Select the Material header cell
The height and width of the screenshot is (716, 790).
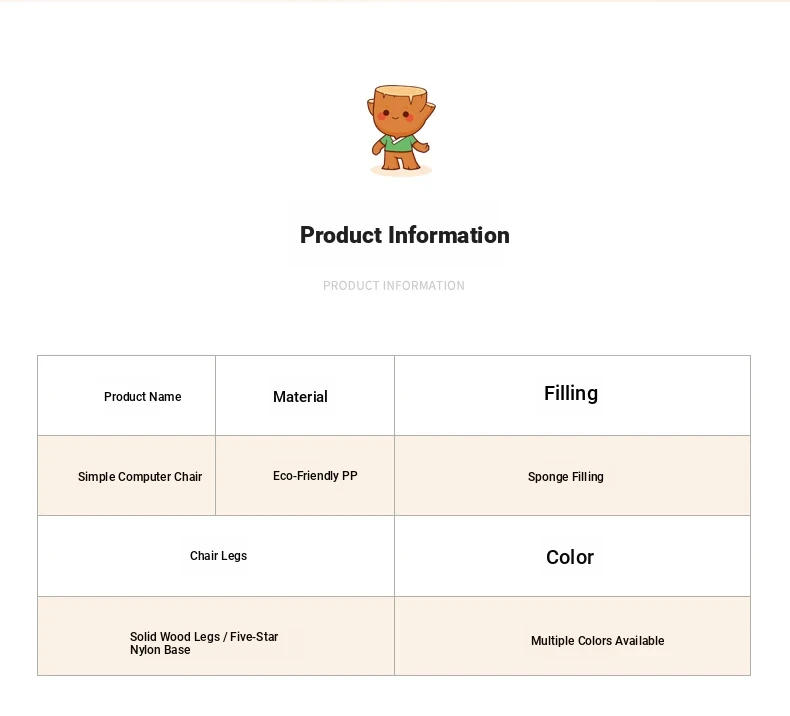305,396
